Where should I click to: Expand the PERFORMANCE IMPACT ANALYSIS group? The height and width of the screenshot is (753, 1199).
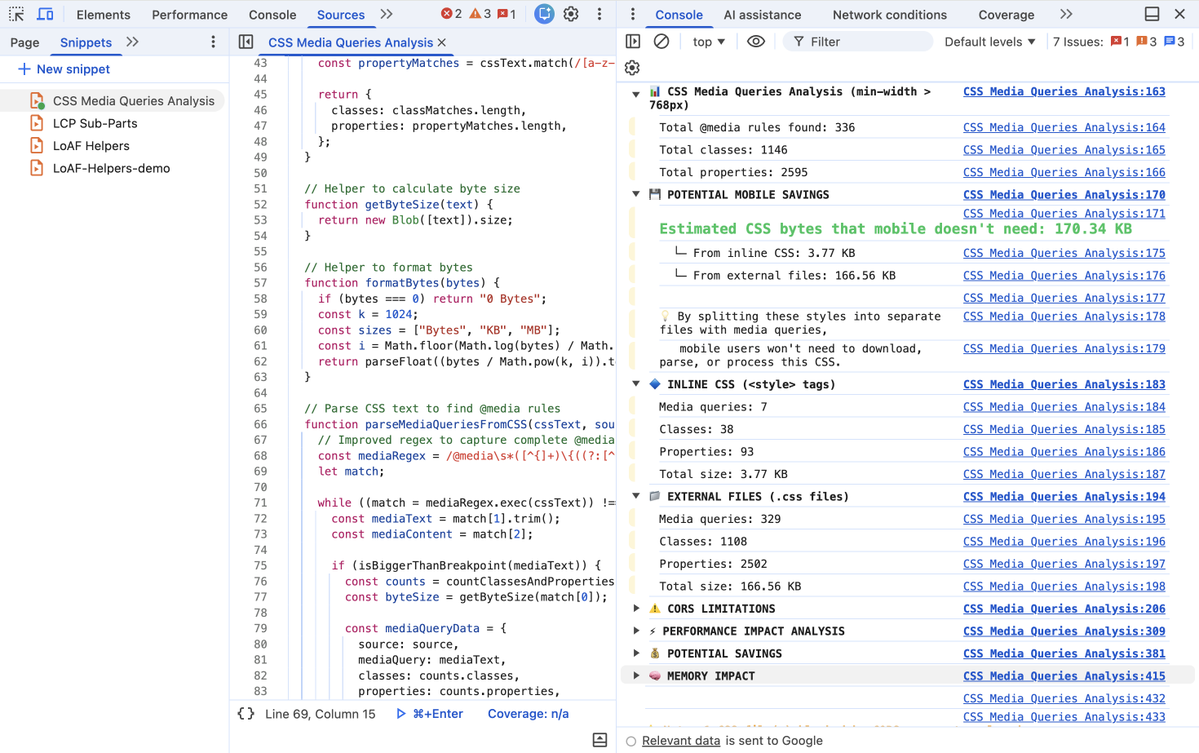tap(636, 631)
